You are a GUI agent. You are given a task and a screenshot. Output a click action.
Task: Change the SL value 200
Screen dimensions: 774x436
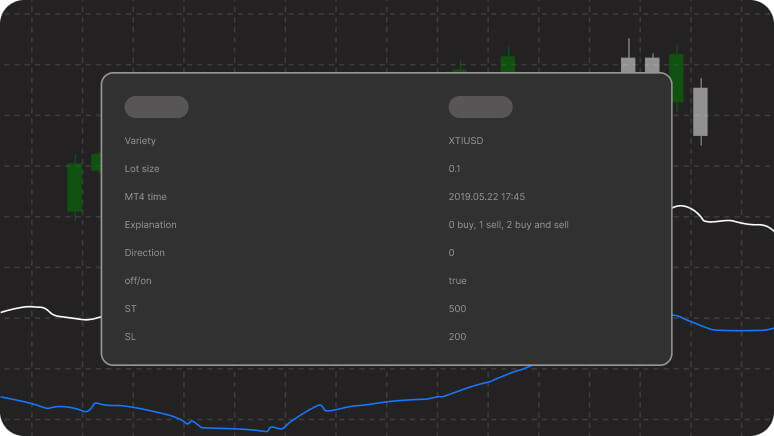[x=457, y=337]
